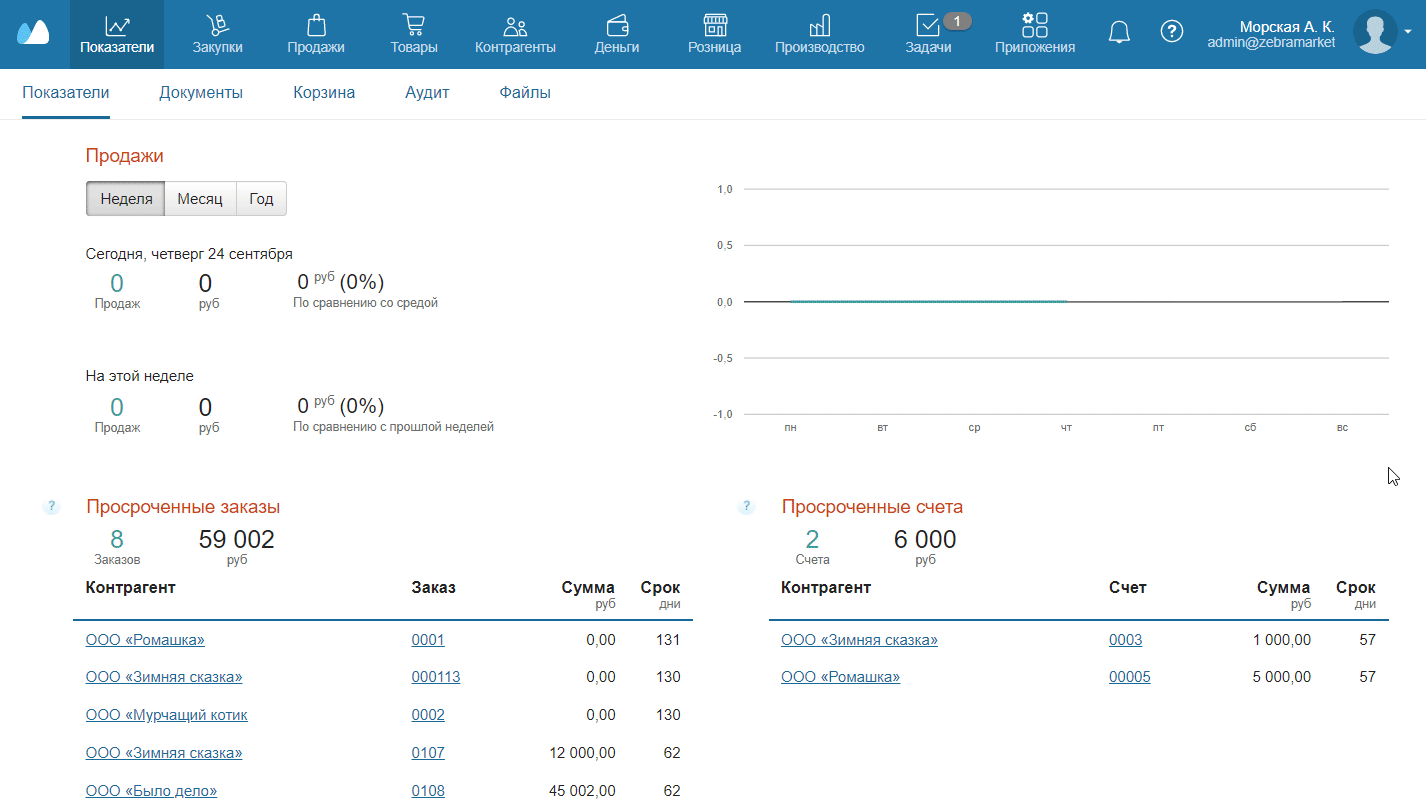Open counterparty ООО «Мурчащий котик
Viewport: 1426px width, 811px height.
pos(167,715)
